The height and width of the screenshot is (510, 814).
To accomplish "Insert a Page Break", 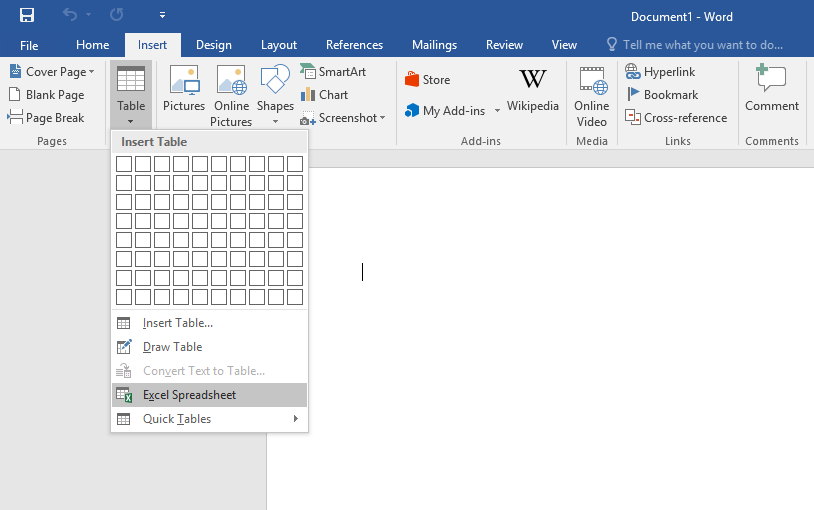I will coord(46,118).
